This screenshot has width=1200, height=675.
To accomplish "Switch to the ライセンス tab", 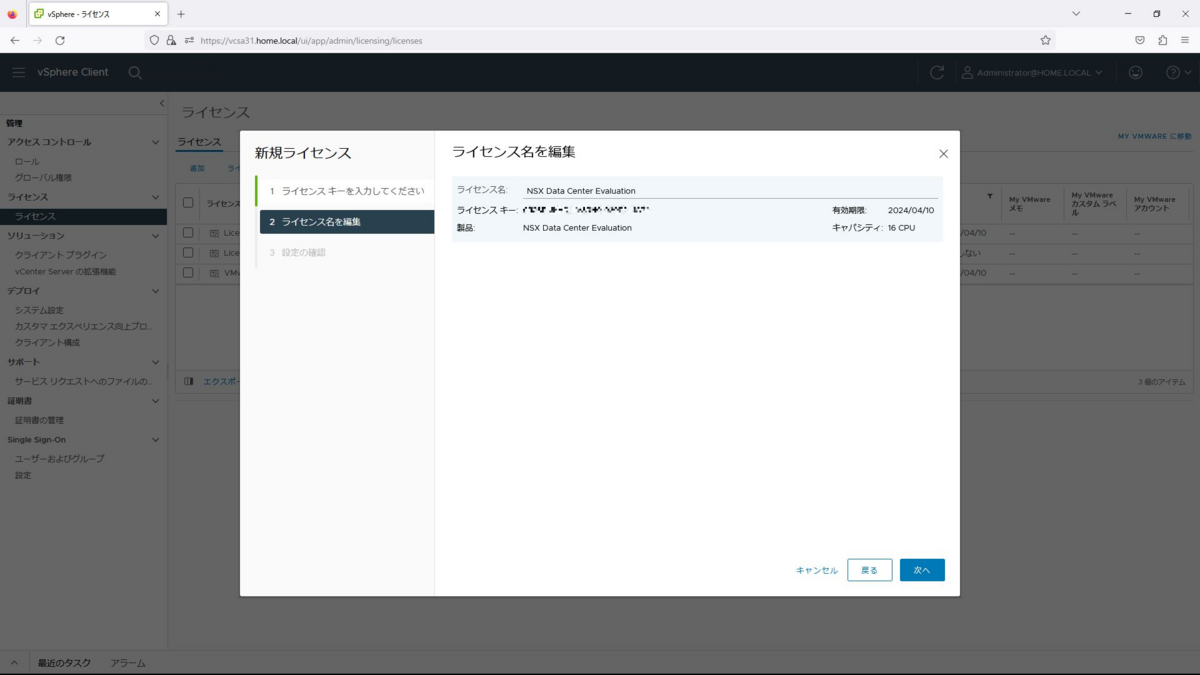I will click(199, 142).
